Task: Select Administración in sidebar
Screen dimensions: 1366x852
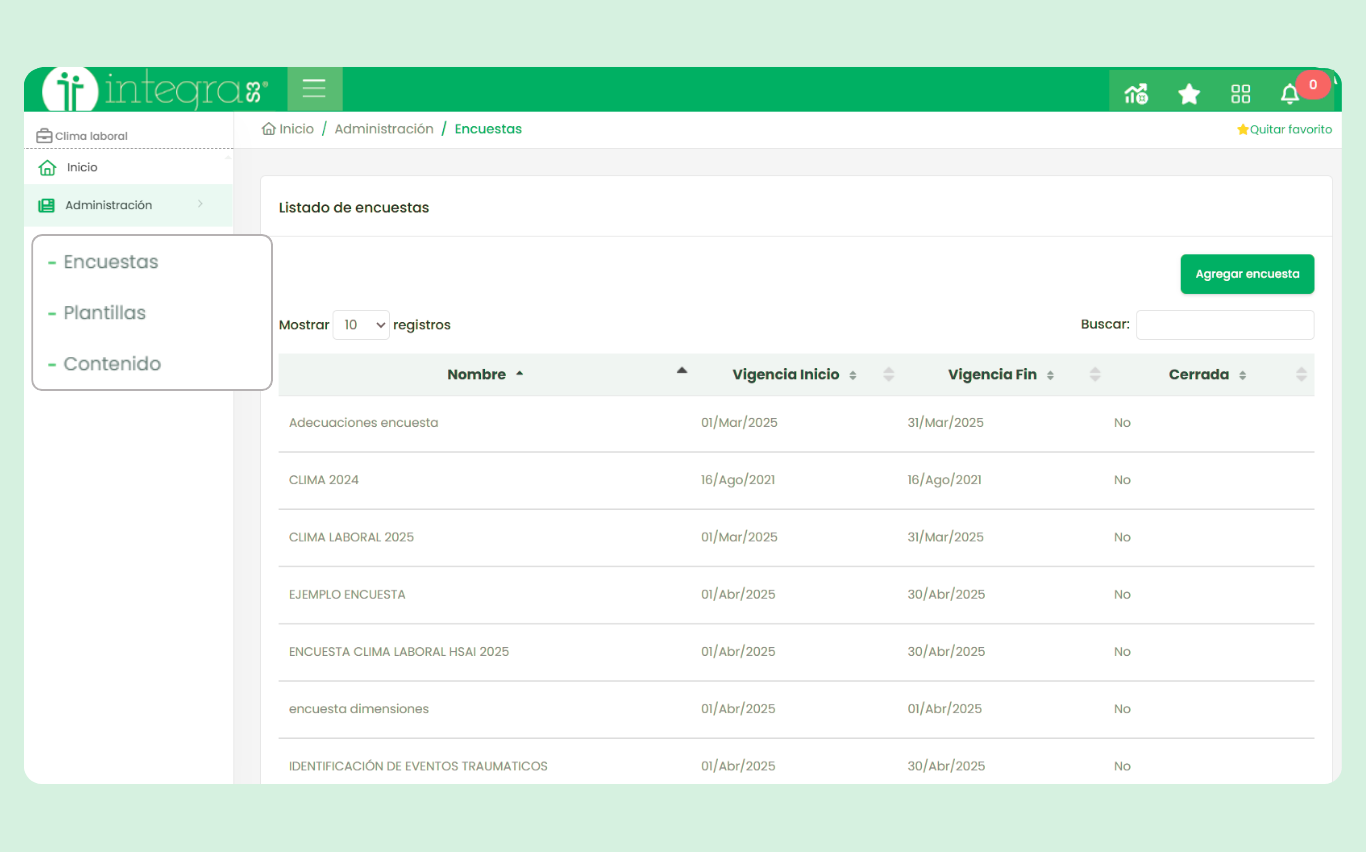Action: [x=108, y=205]
